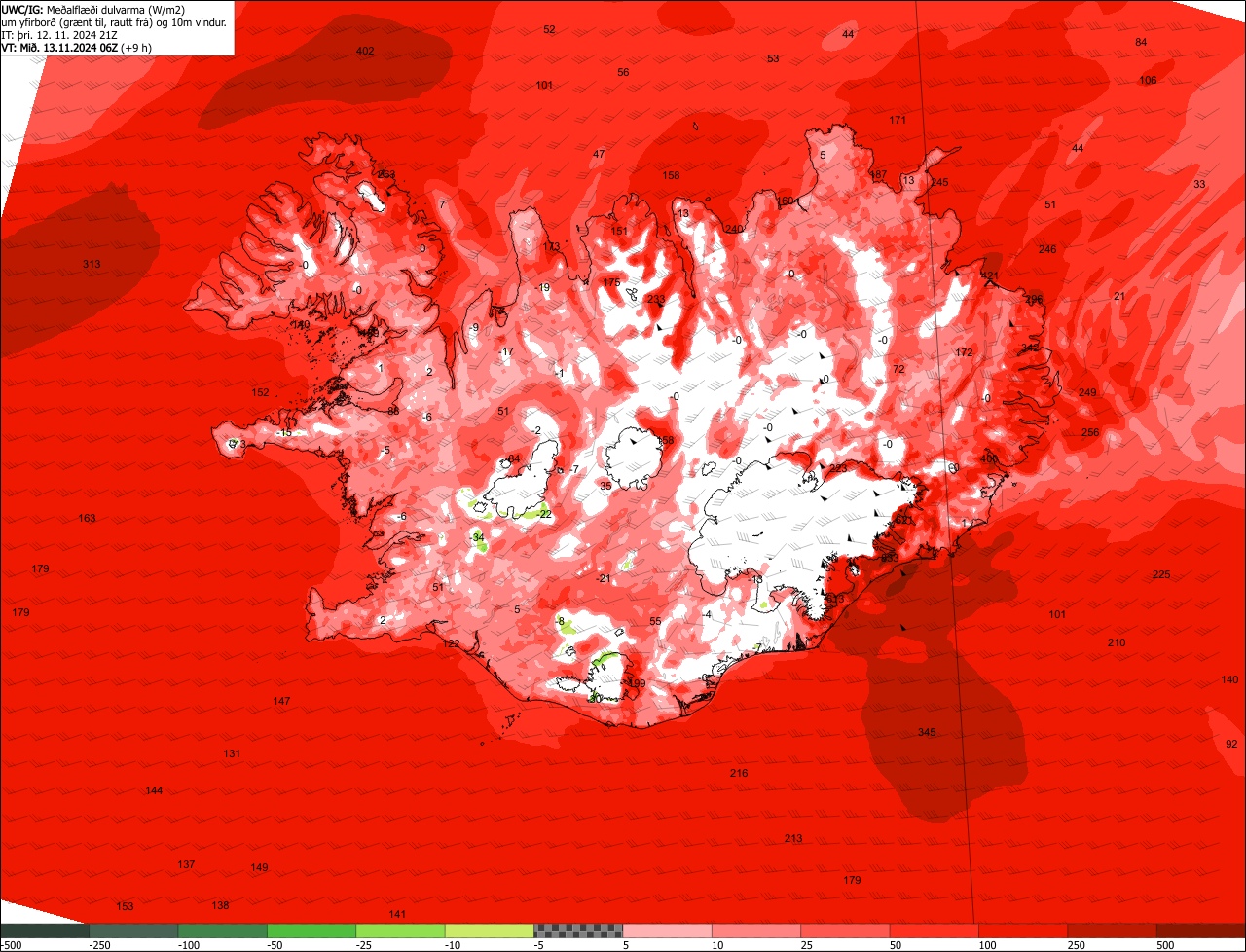Select the legend swatch between -10 and -5

click(490, 931)
